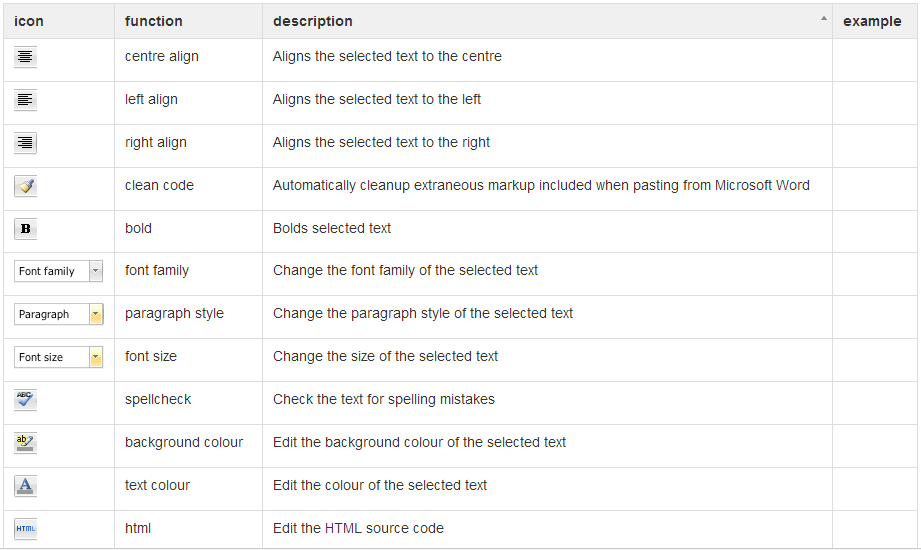Screen dimensions: 921x550
Task: Click the clean code brush icon
Action: pos(26,186)
